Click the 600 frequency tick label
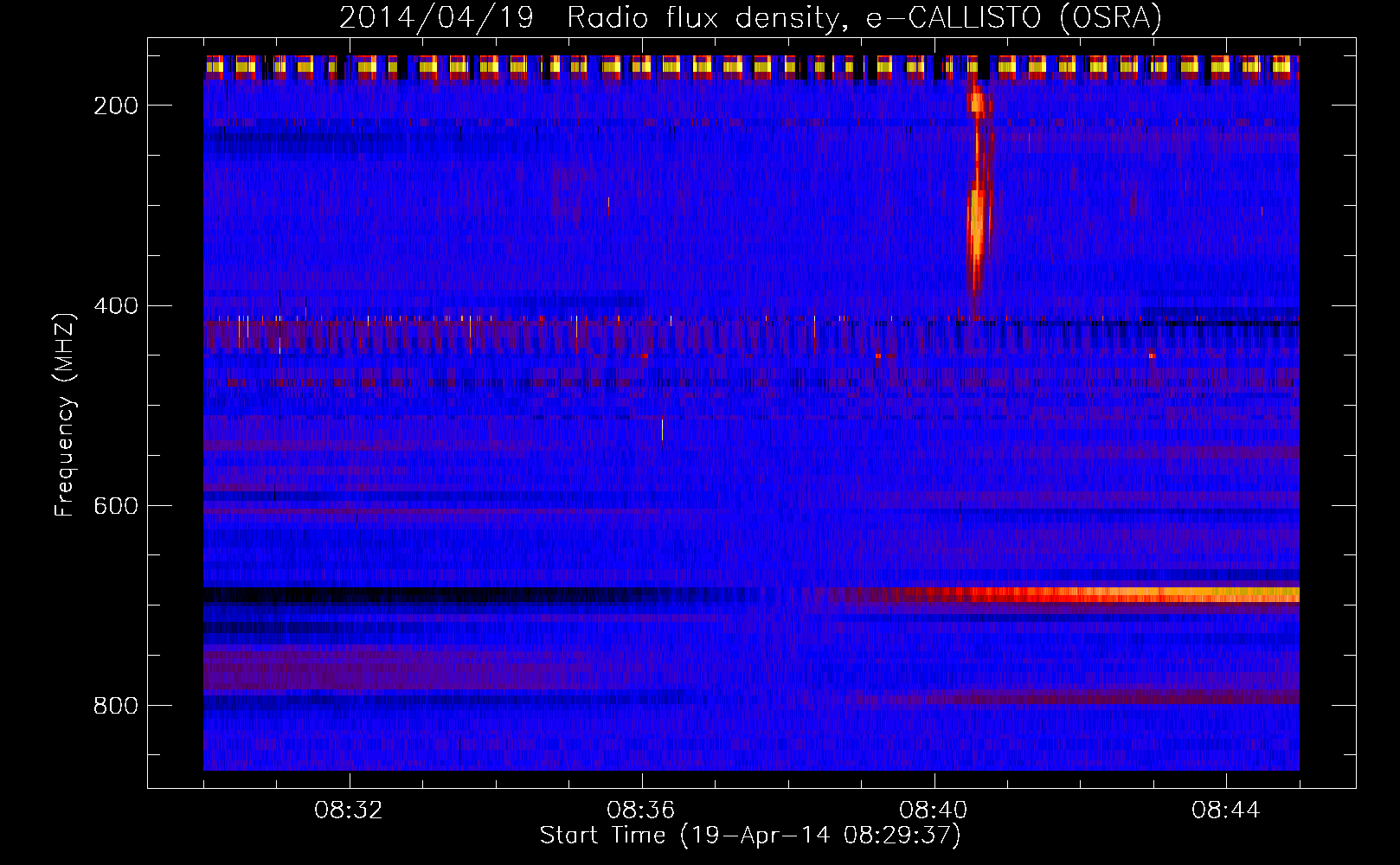The image size is (1400, 865). coord(116,506)
